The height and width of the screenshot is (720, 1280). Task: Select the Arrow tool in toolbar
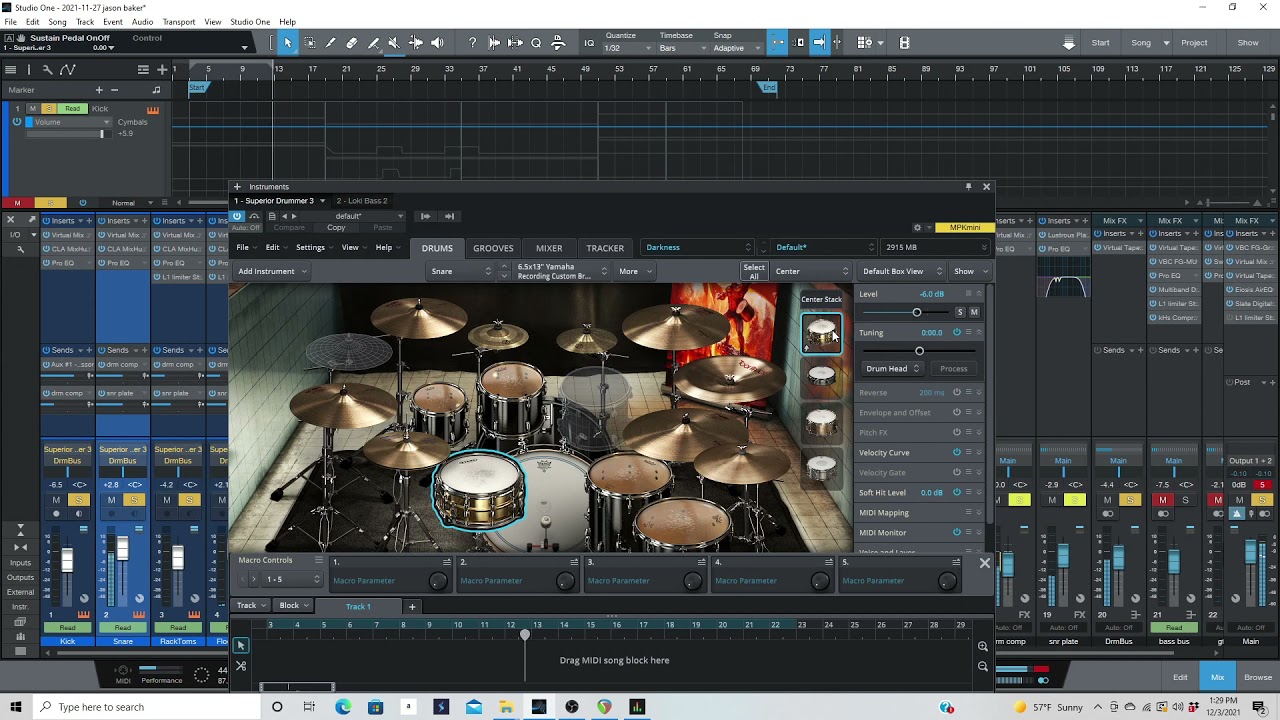coord(288,42)
